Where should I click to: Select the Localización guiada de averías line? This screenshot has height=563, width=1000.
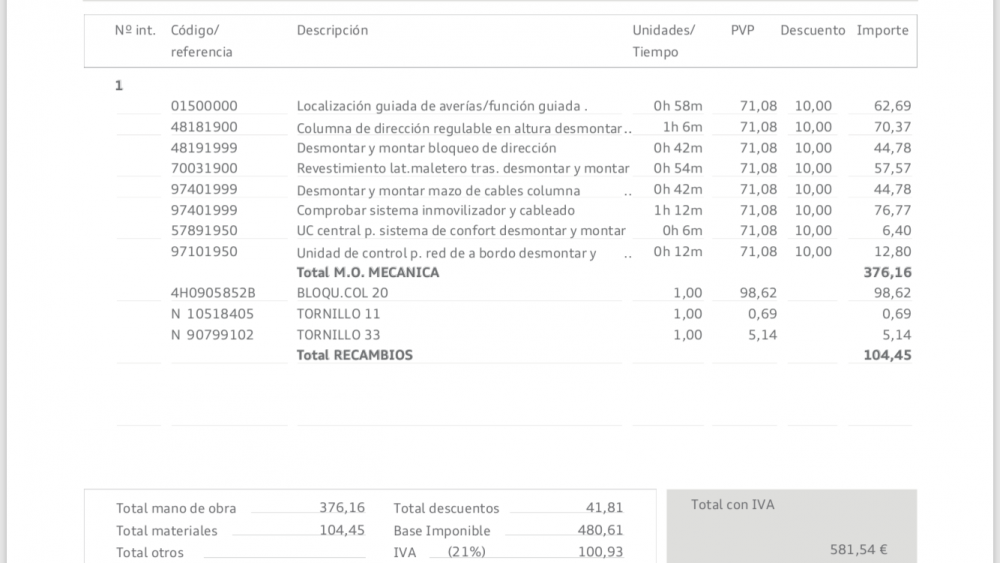pyautogui.click(x=442, y=106)
